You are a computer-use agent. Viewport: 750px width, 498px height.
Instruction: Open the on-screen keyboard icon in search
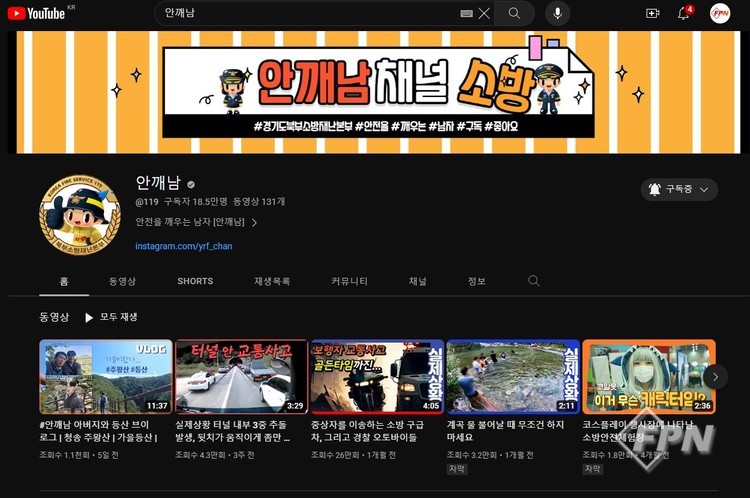(466, 13)
